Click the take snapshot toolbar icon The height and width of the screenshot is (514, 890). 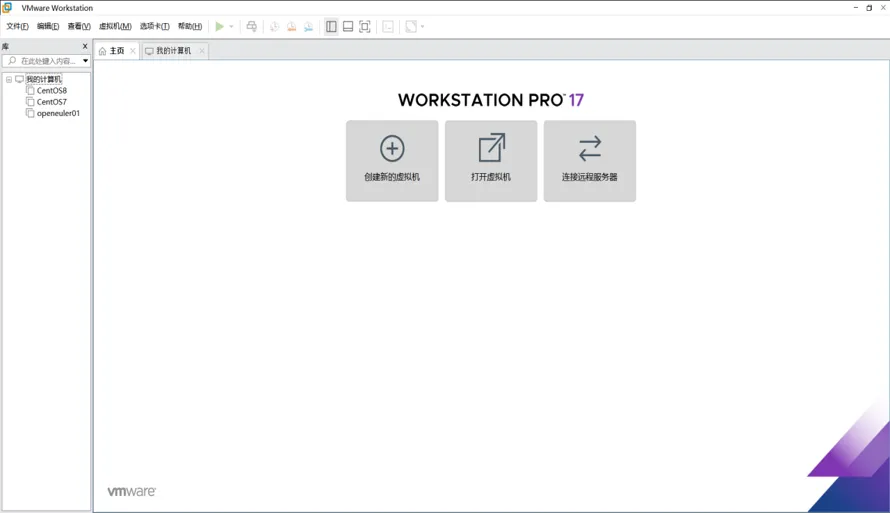[x=274, y=27]
